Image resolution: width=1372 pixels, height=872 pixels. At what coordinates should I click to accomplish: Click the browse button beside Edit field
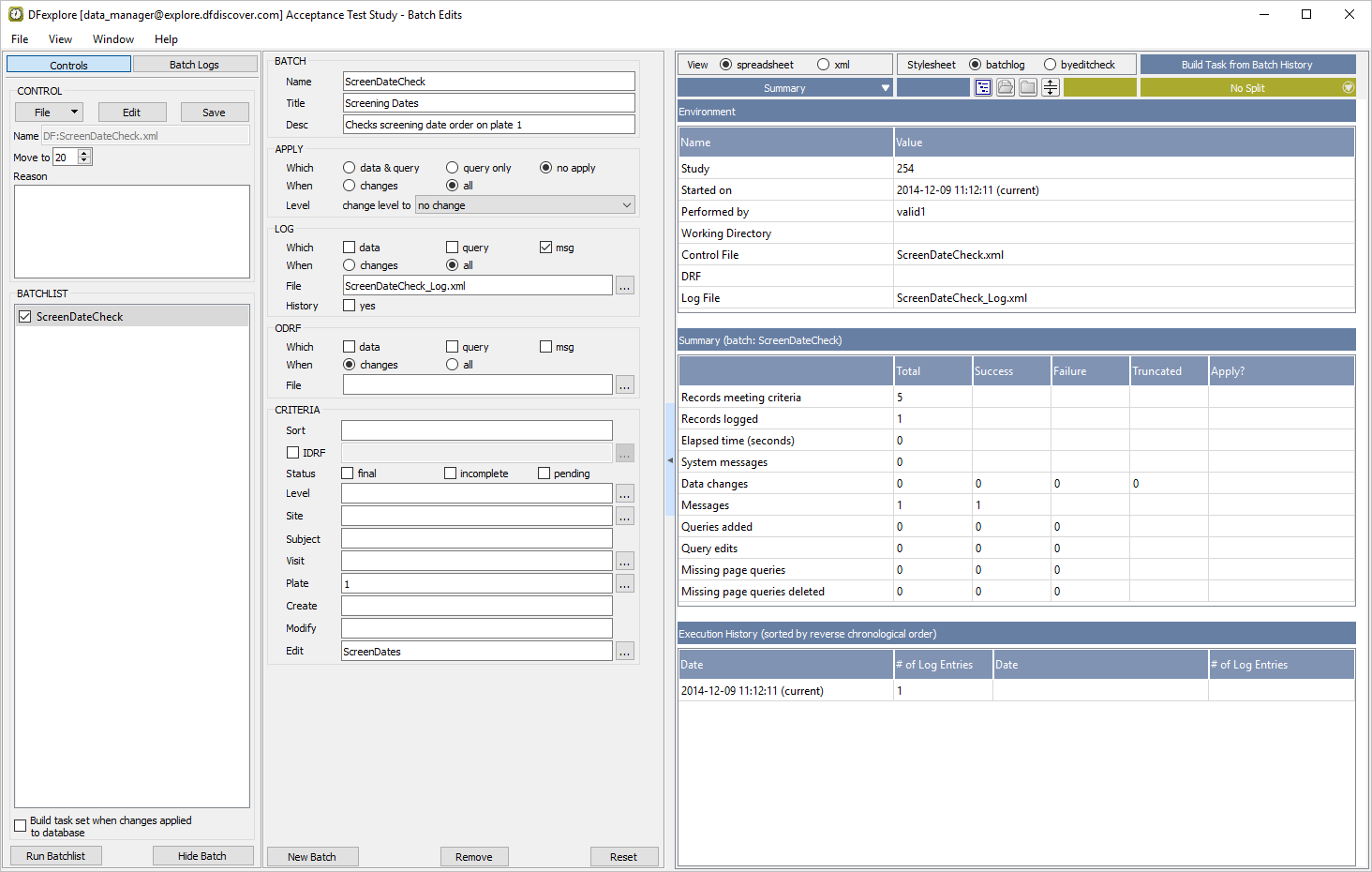(625, 652)
